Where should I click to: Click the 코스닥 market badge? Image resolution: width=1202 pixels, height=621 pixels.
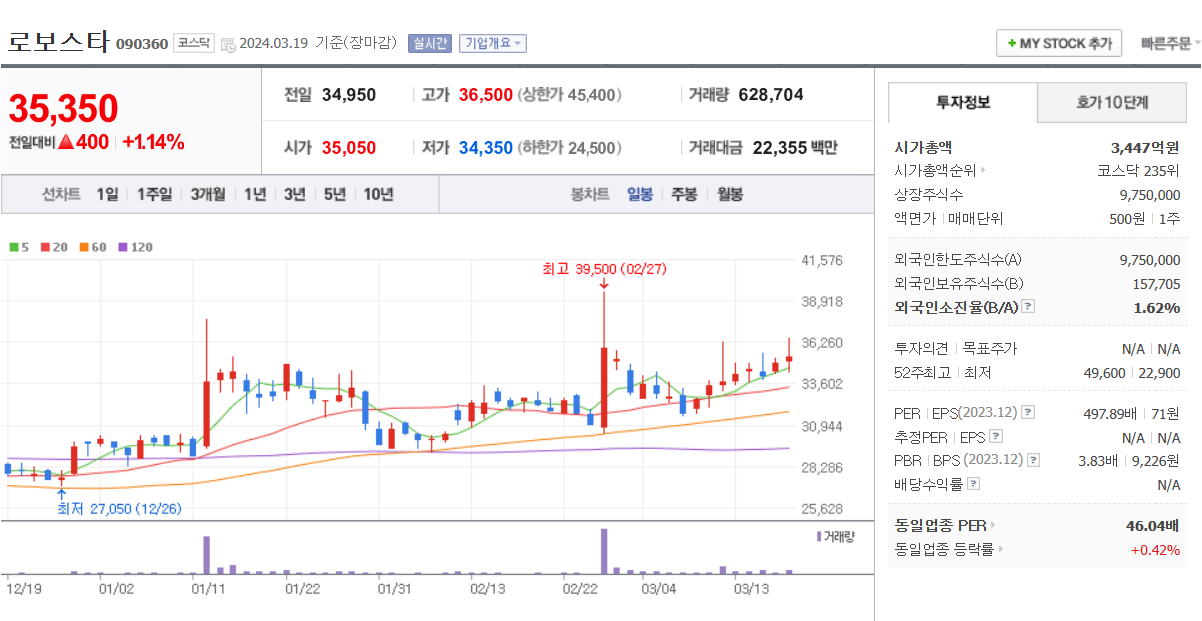click(193, 43)
